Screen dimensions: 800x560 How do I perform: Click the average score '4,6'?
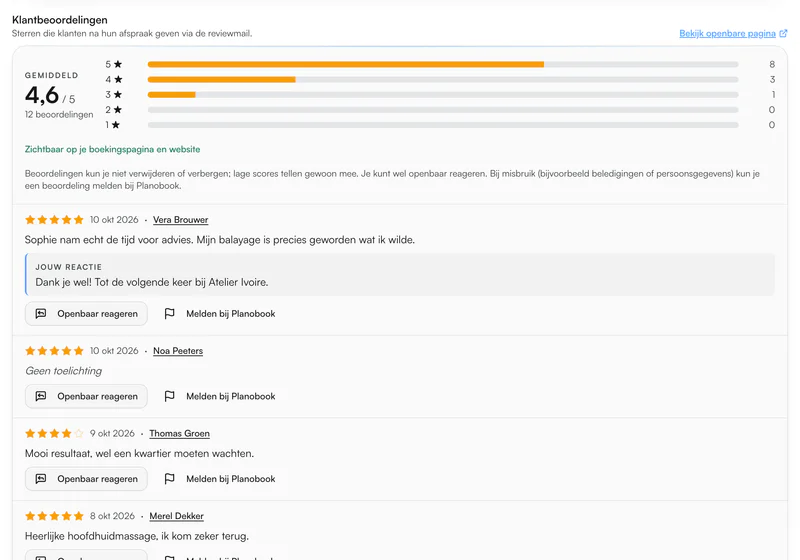click(42, 95)
